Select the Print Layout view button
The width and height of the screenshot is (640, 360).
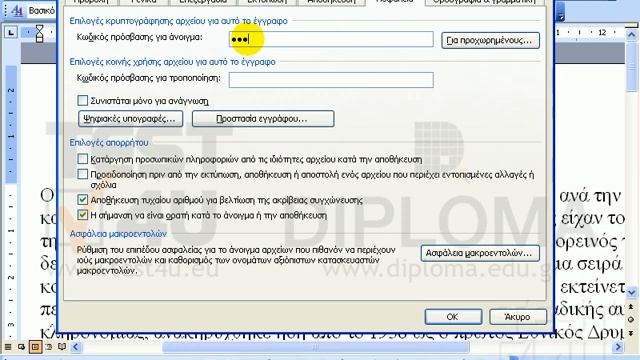[35, 347]
